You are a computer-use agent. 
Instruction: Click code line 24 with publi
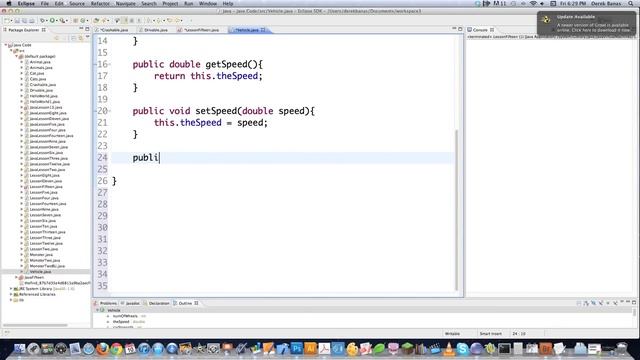coord(282,158)
